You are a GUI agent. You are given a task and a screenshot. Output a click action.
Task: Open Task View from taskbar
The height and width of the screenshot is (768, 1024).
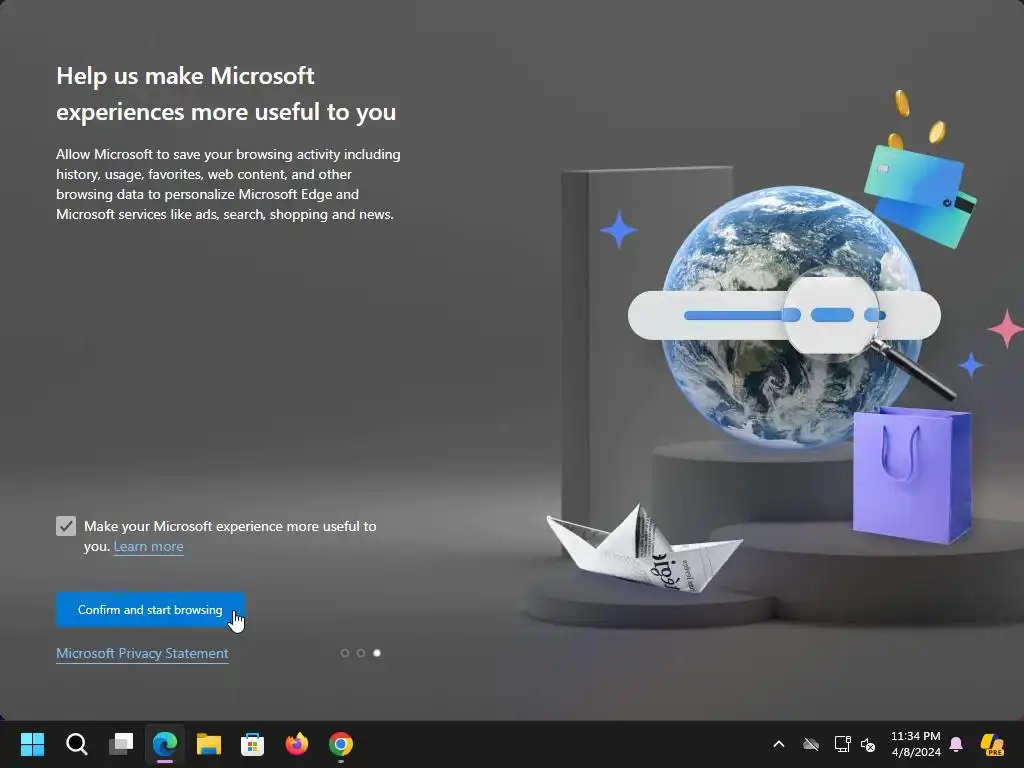coord(121,744)
